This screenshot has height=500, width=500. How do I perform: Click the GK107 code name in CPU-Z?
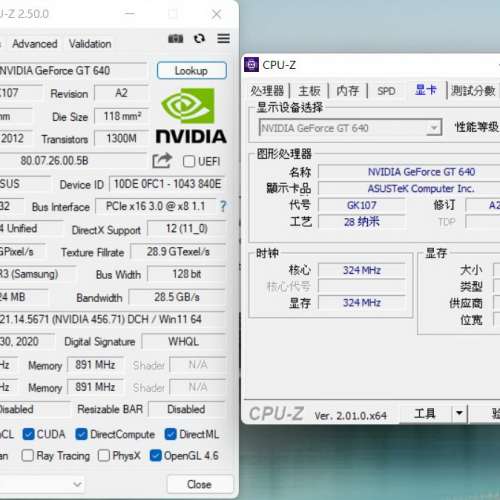(x=362, y=205)
